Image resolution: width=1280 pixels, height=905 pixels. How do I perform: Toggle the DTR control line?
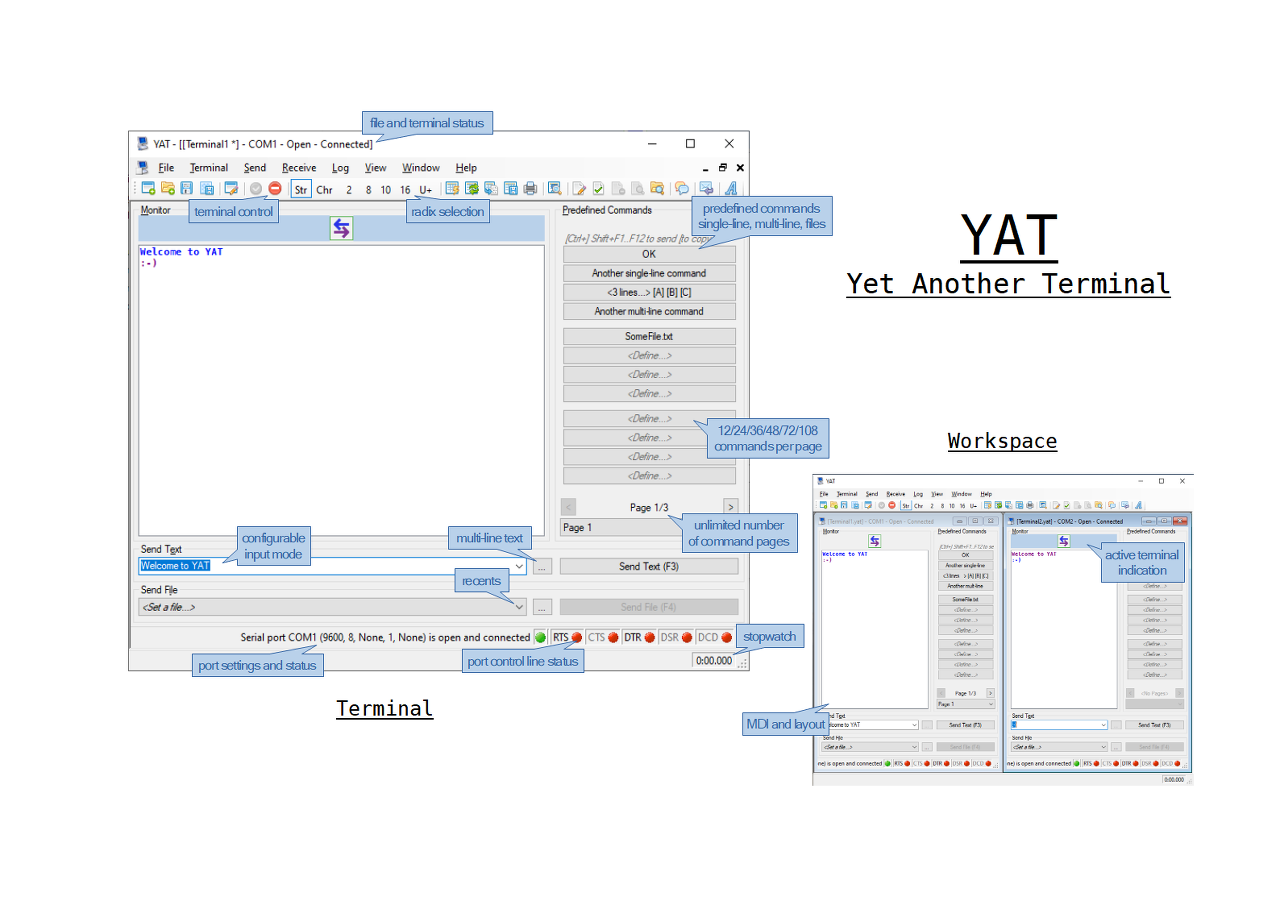coord(638,637)
